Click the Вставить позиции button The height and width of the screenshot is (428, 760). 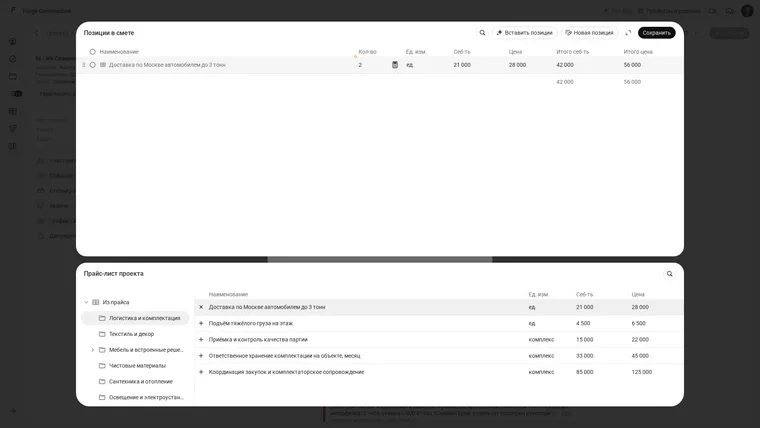524,33
